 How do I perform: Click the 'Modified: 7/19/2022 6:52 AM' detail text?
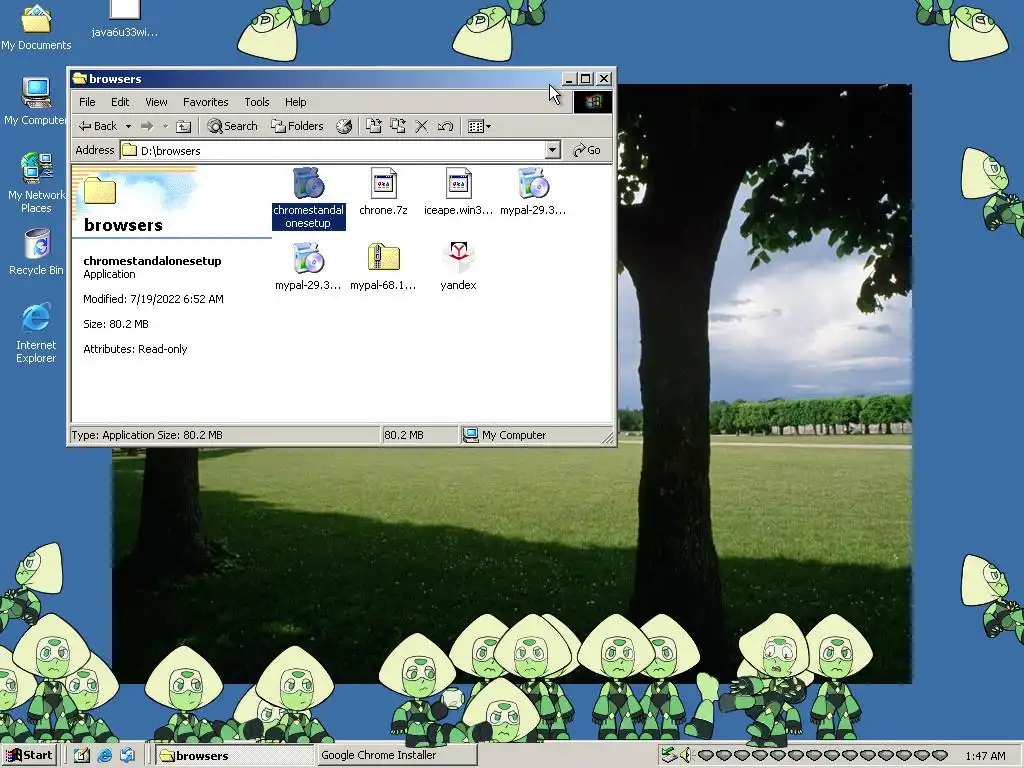tap(153, 299)
